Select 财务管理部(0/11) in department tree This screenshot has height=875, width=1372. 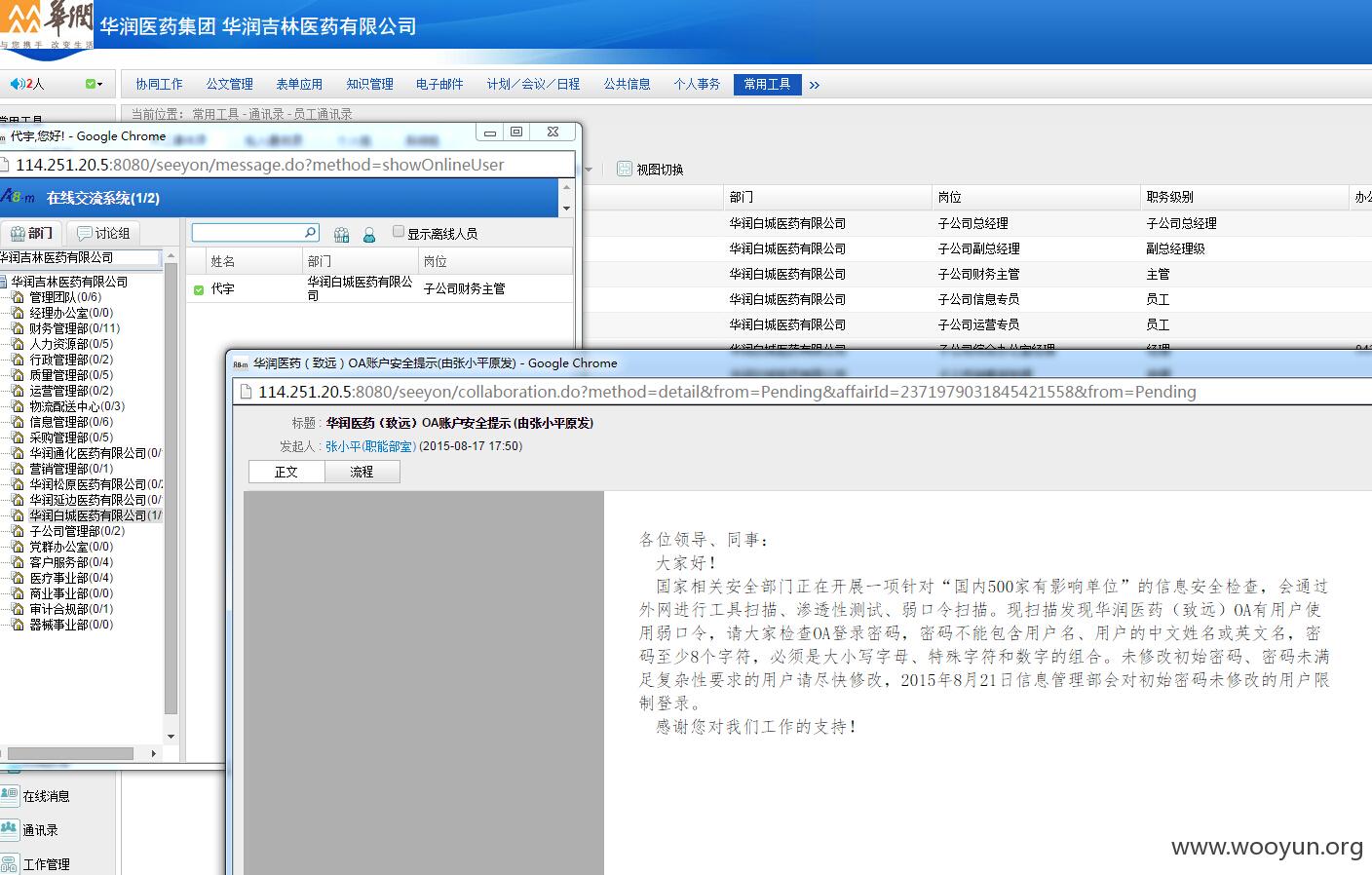click(x=74, y=328)
